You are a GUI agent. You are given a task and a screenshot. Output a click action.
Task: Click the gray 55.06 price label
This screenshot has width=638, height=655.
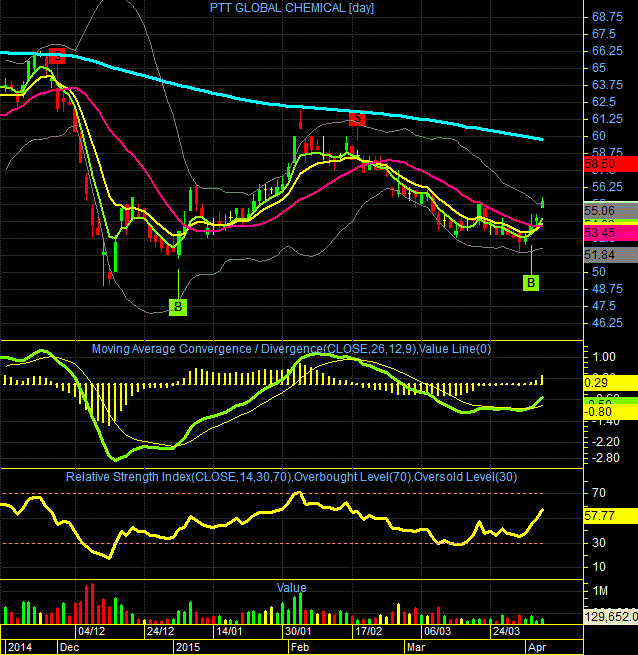coord(611,211)
